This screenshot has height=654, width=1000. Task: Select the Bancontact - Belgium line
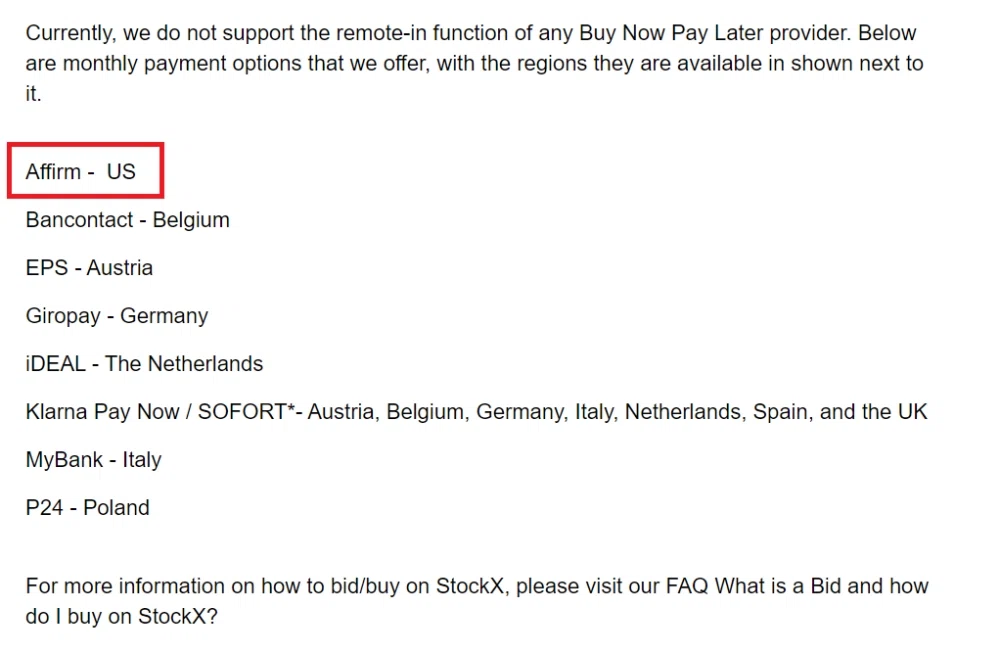point(127,220)
